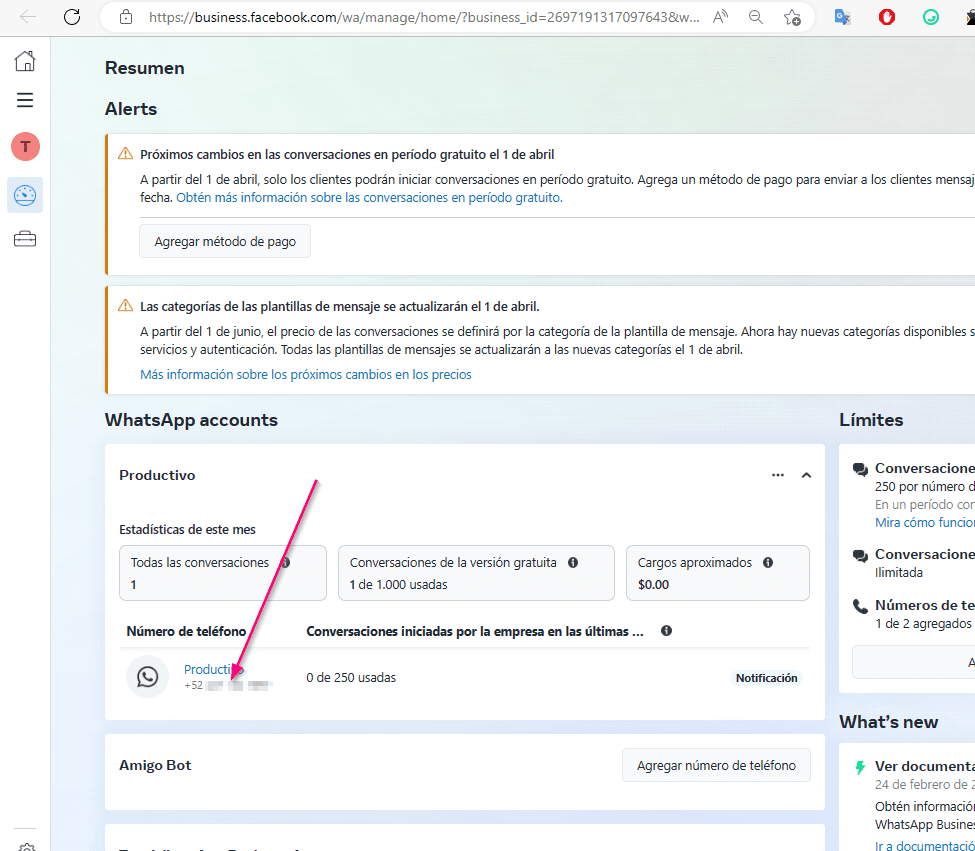Click the Número de teléfono column header
Viewport: 975px width, 851px height.
click(187, 632)
